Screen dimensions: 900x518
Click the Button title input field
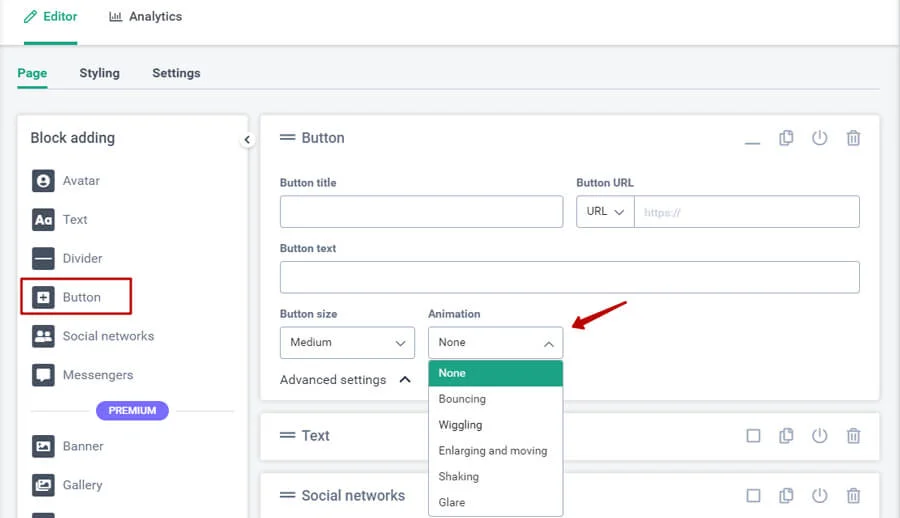click(421, 212)
